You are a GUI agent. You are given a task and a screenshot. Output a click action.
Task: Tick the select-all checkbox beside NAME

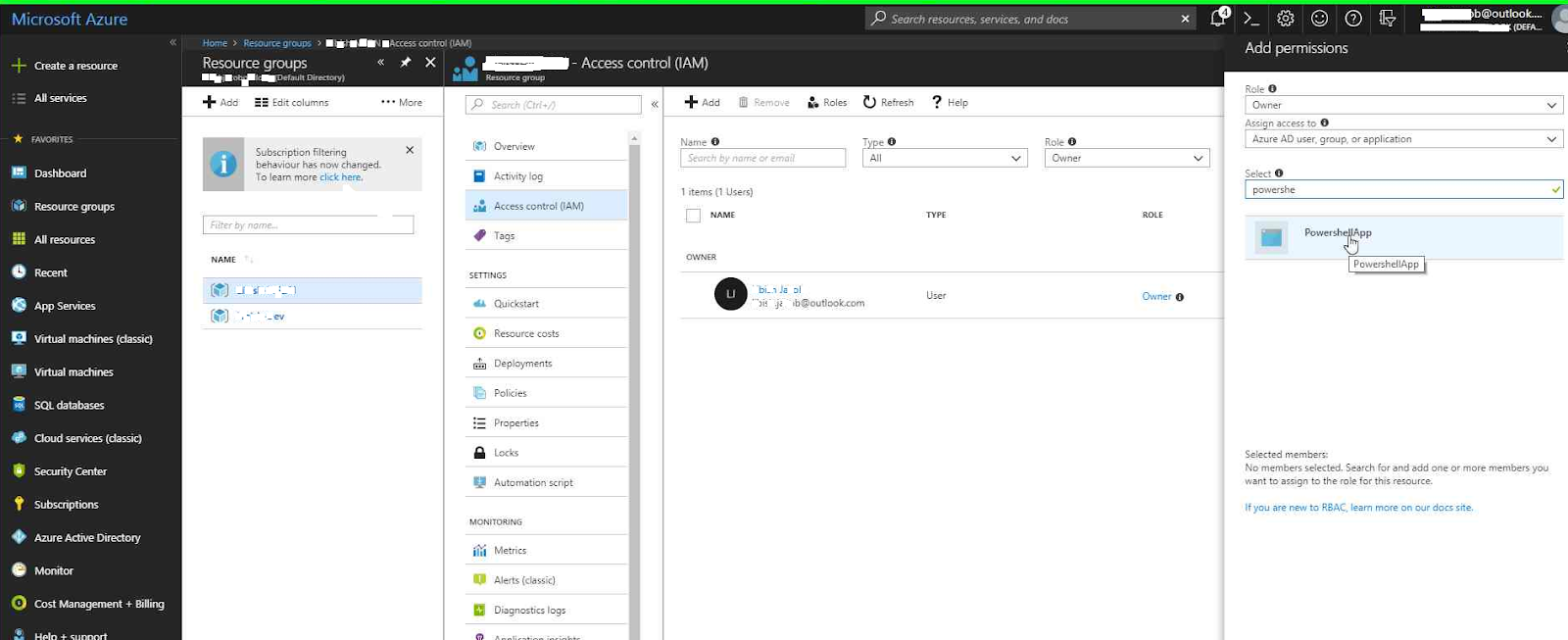693,216
